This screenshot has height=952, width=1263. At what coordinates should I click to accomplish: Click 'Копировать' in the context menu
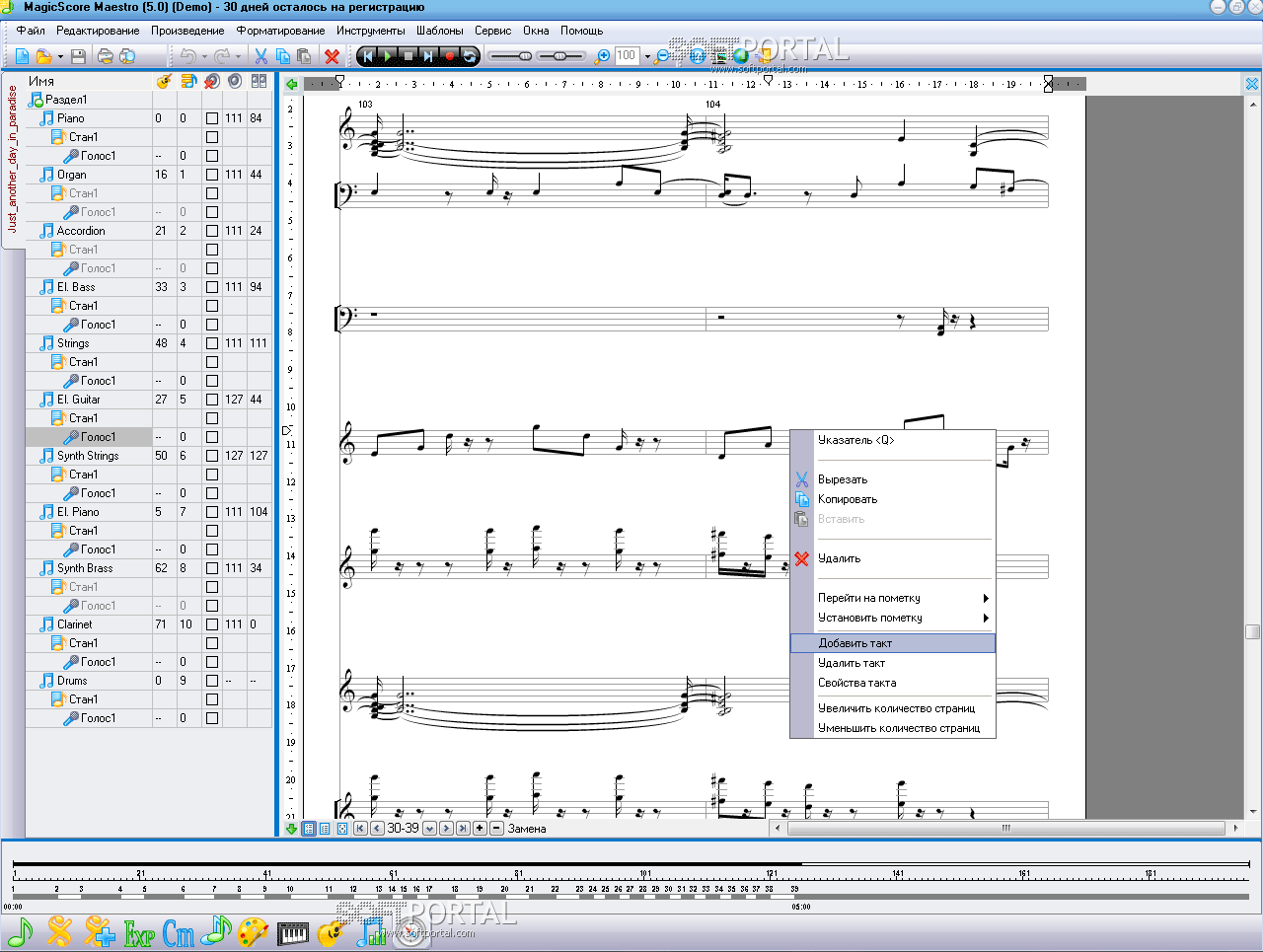(x=893, y=499)
